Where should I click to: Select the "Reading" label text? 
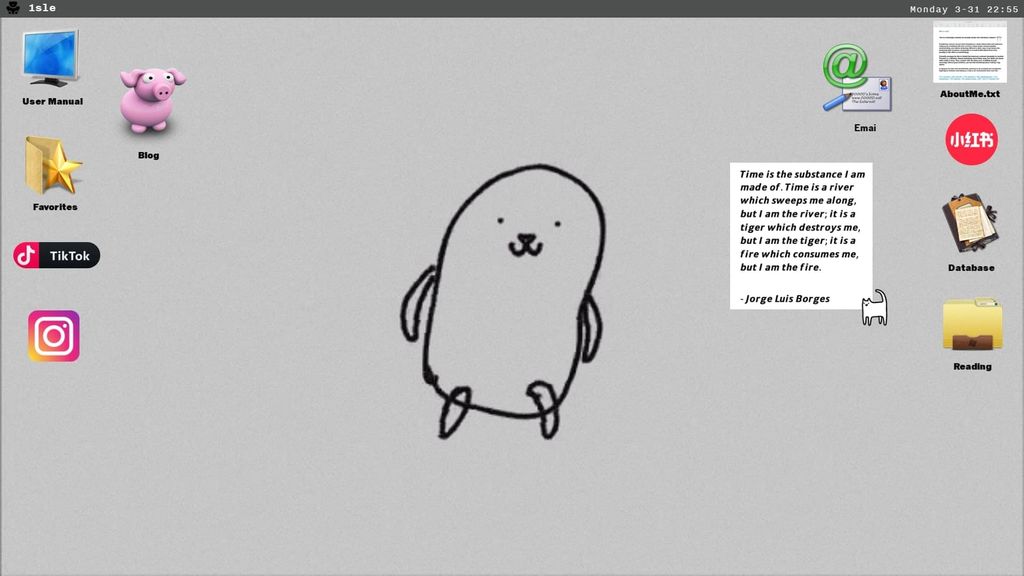coord(972,366)
